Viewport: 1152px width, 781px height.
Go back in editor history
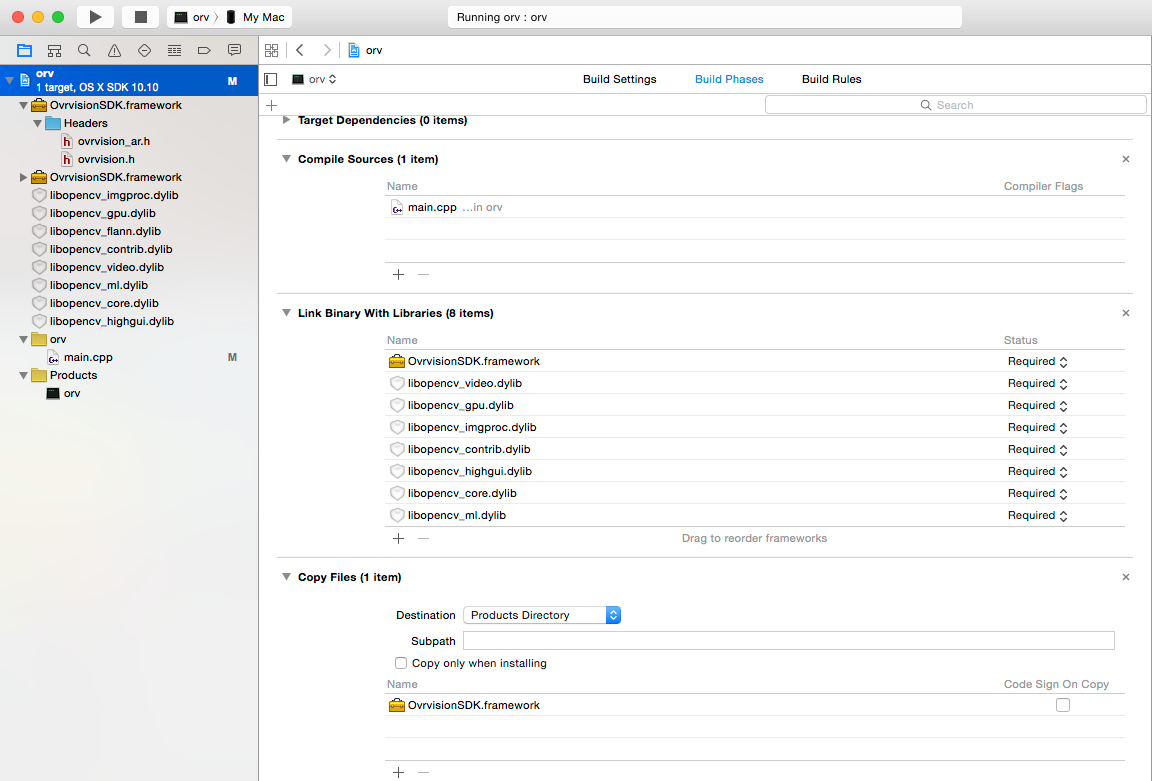pyautogui.click(x=300, y=50)
